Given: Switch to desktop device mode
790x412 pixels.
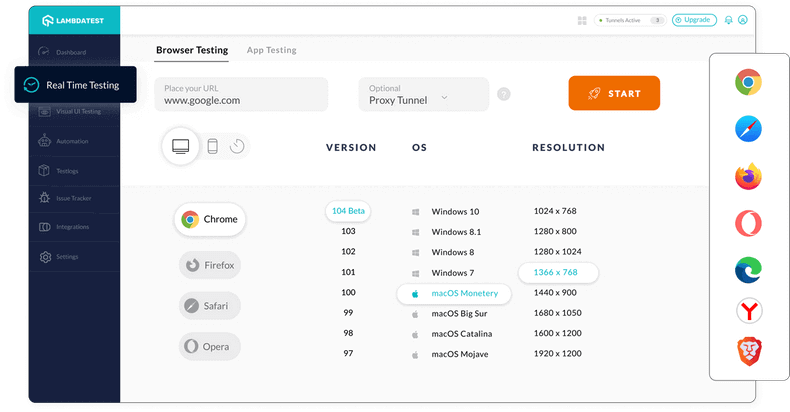Looking at the screenshot, I should click(x=181, y=146).
